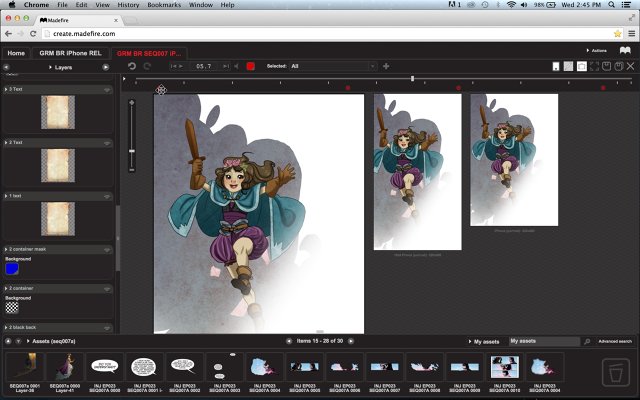Click the asset search magnifier icon
This screenshot has height=400, width=640.
(x=587, y=341)
